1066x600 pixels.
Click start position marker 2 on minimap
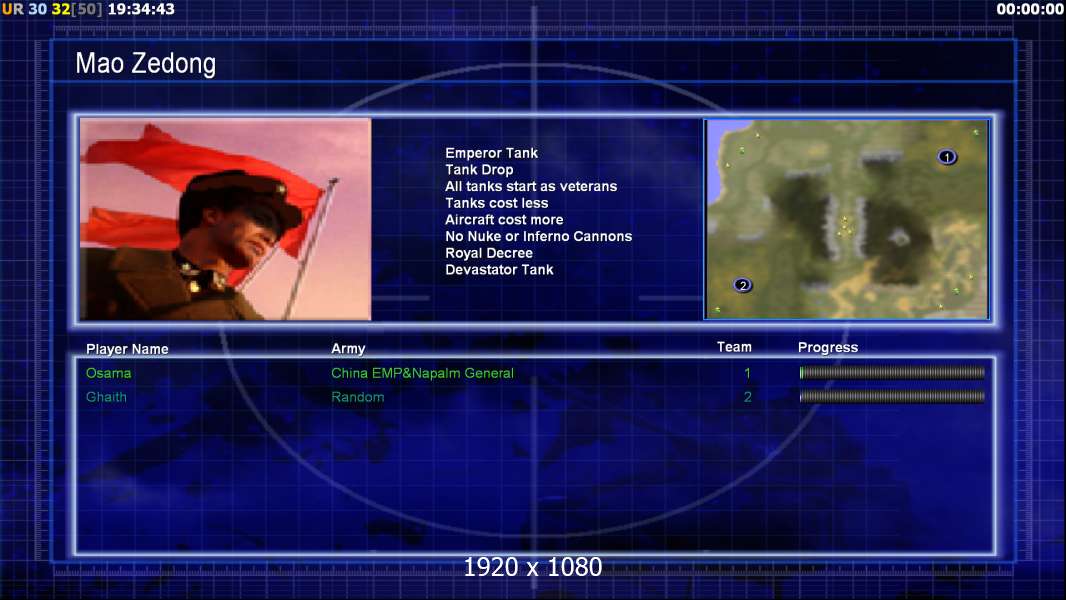point(742,285)
